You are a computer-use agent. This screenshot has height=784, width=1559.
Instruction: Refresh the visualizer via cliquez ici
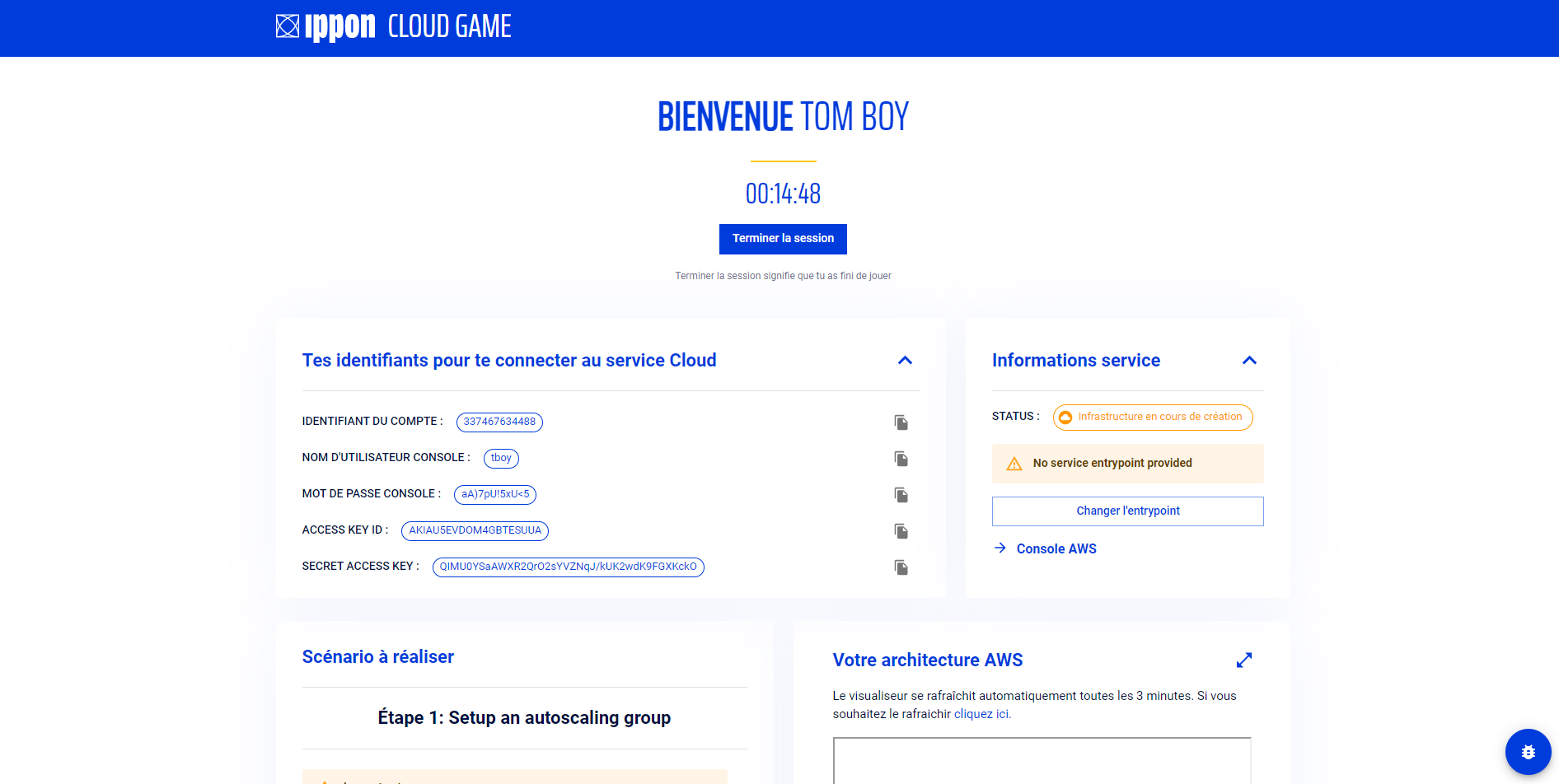point(982,714)
